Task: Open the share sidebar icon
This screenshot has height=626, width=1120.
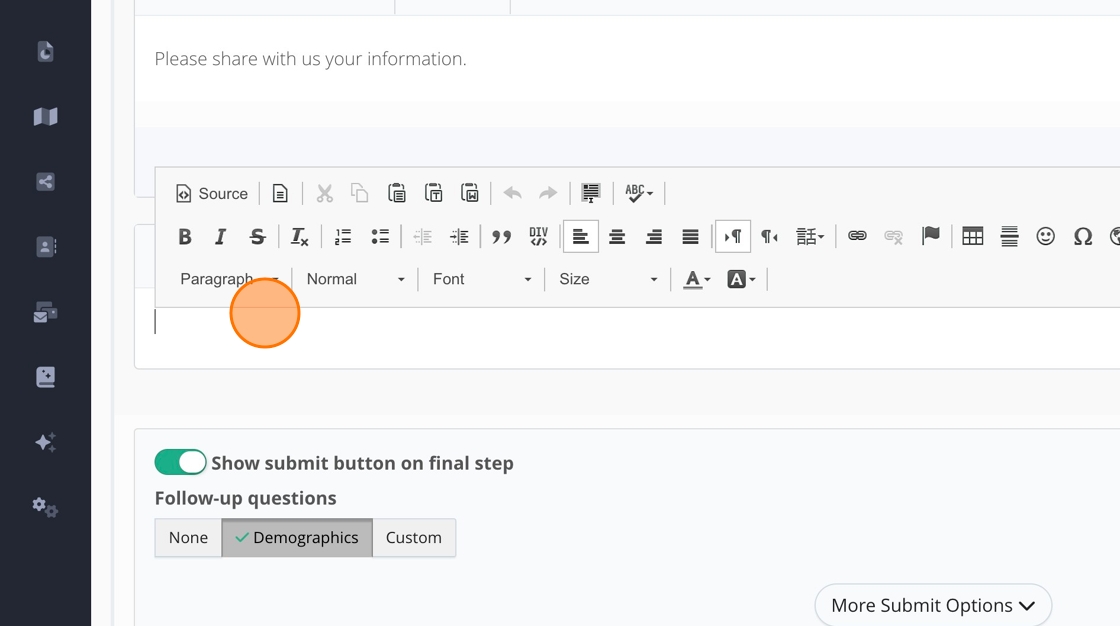Action: click(x=46, y=182)
